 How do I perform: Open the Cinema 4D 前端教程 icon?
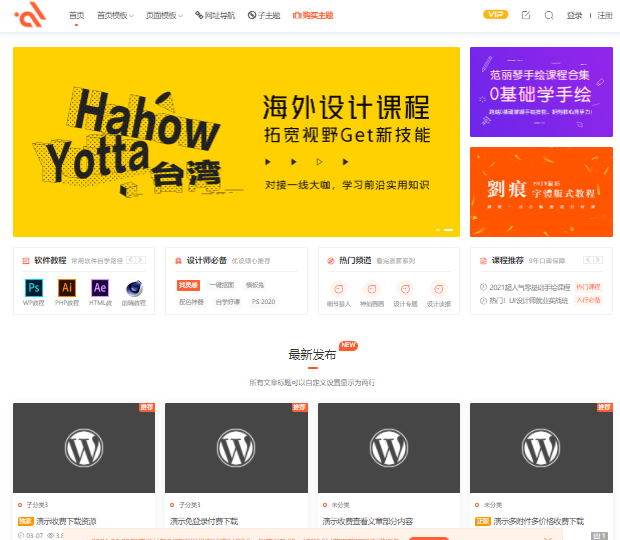coord(134,288)
